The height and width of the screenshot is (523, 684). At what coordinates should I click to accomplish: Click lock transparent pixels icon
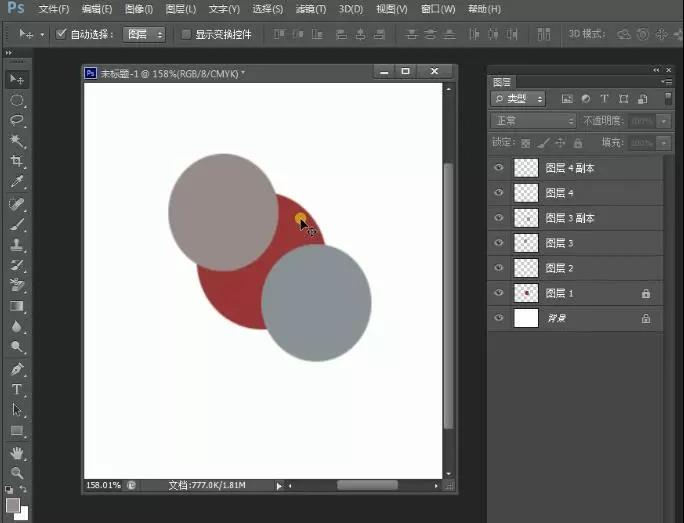pyautogui.click(x=526, y=143)
